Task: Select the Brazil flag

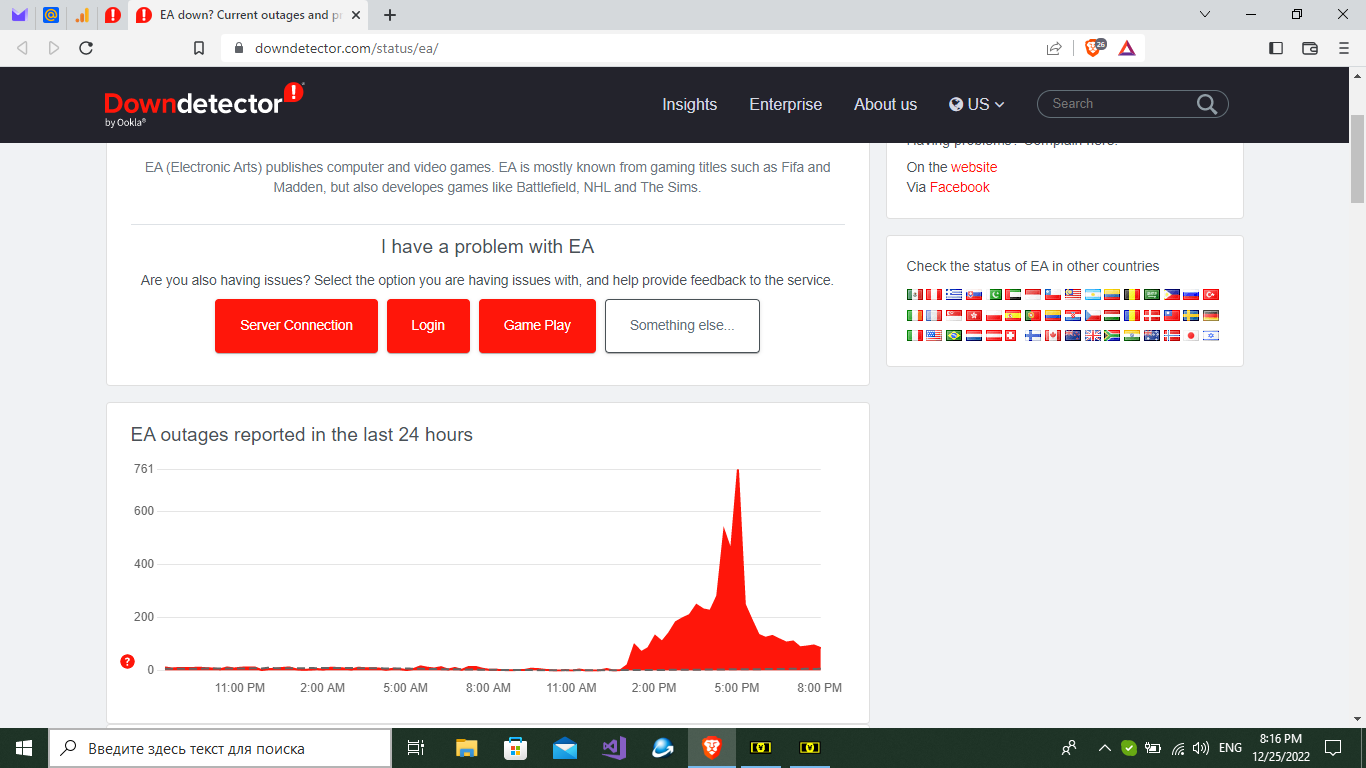Action: [x=954, y=336]
